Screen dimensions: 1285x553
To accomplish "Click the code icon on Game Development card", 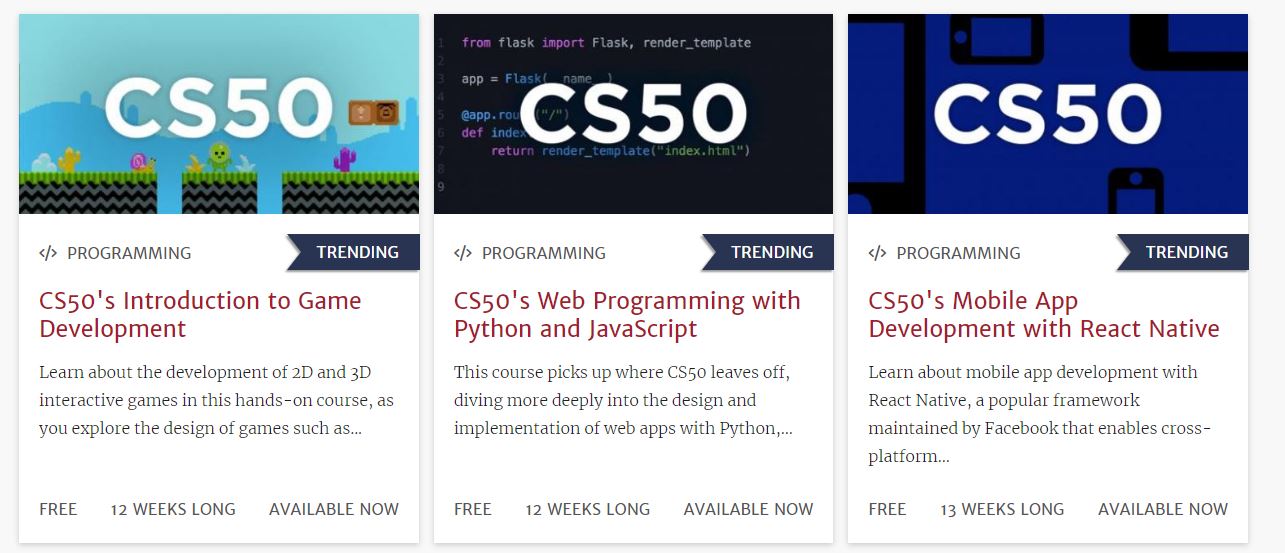I will click(x=48, y=253).
